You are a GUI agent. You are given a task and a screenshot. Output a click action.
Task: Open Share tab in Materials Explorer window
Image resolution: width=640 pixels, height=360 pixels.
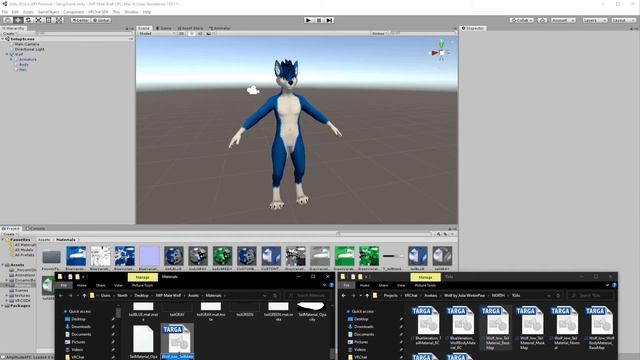tap(100, 285)
